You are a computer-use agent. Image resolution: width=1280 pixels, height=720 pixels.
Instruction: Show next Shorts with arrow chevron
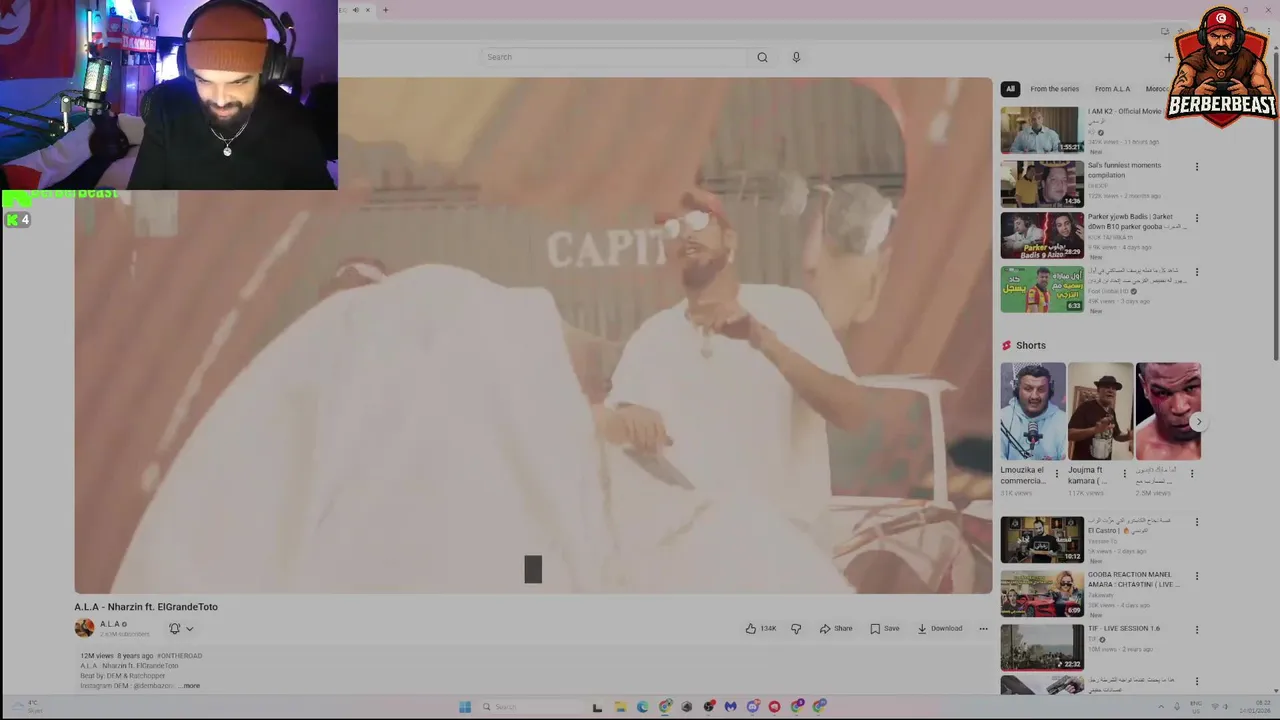(1198, 422)
